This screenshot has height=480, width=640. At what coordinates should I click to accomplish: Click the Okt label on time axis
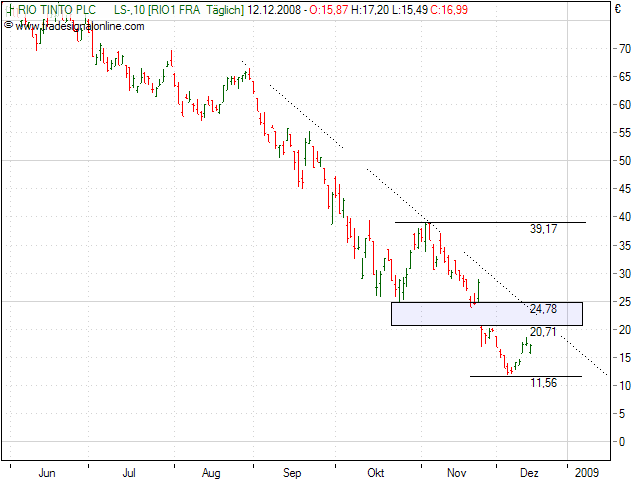[376, 473]
